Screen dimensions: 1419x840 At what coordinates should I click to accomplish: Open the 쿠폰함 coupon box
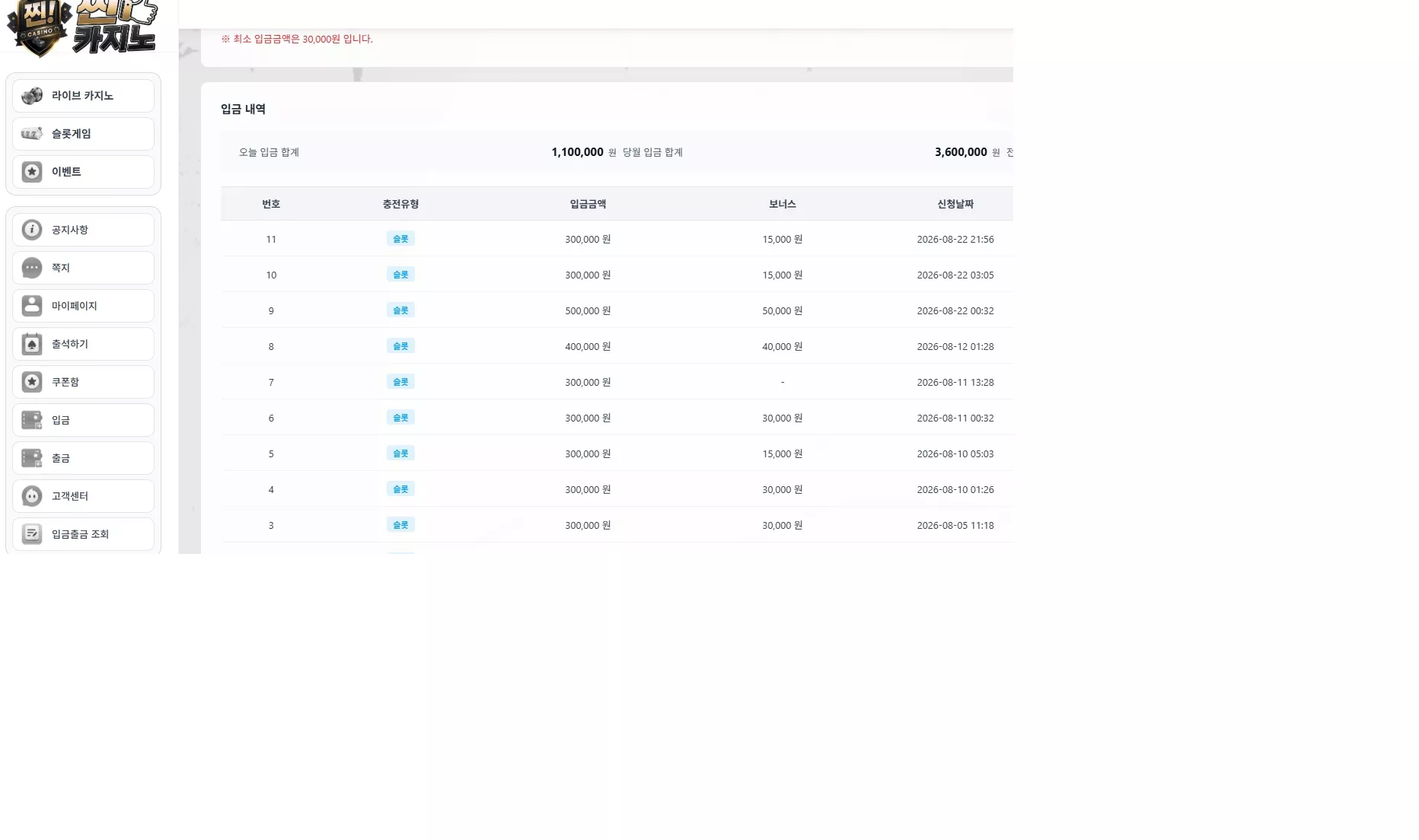pyautogui.click(x=83, y=382)
